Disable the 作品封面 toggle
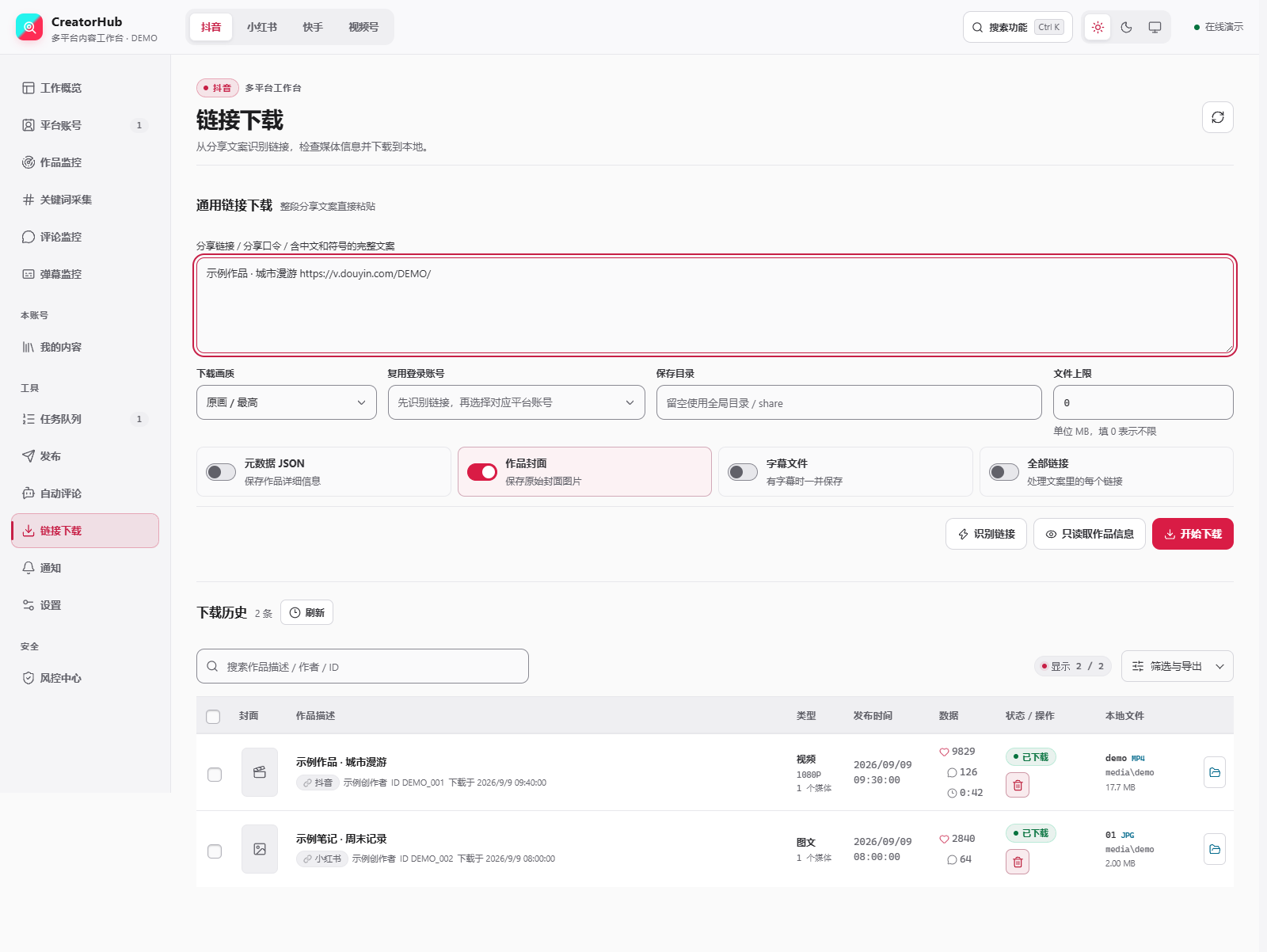The image size is (1267, 952). [482, 472]
